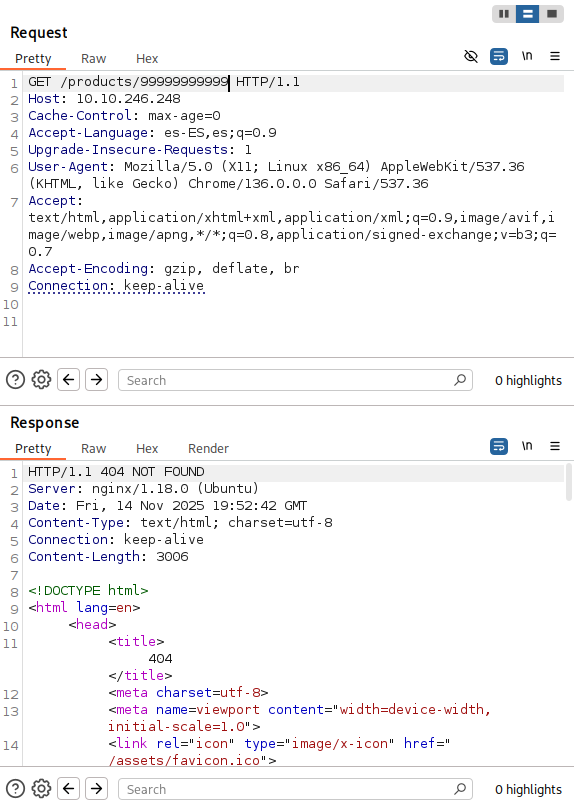
Task: Click the Date response header
Action: point(167,506)
